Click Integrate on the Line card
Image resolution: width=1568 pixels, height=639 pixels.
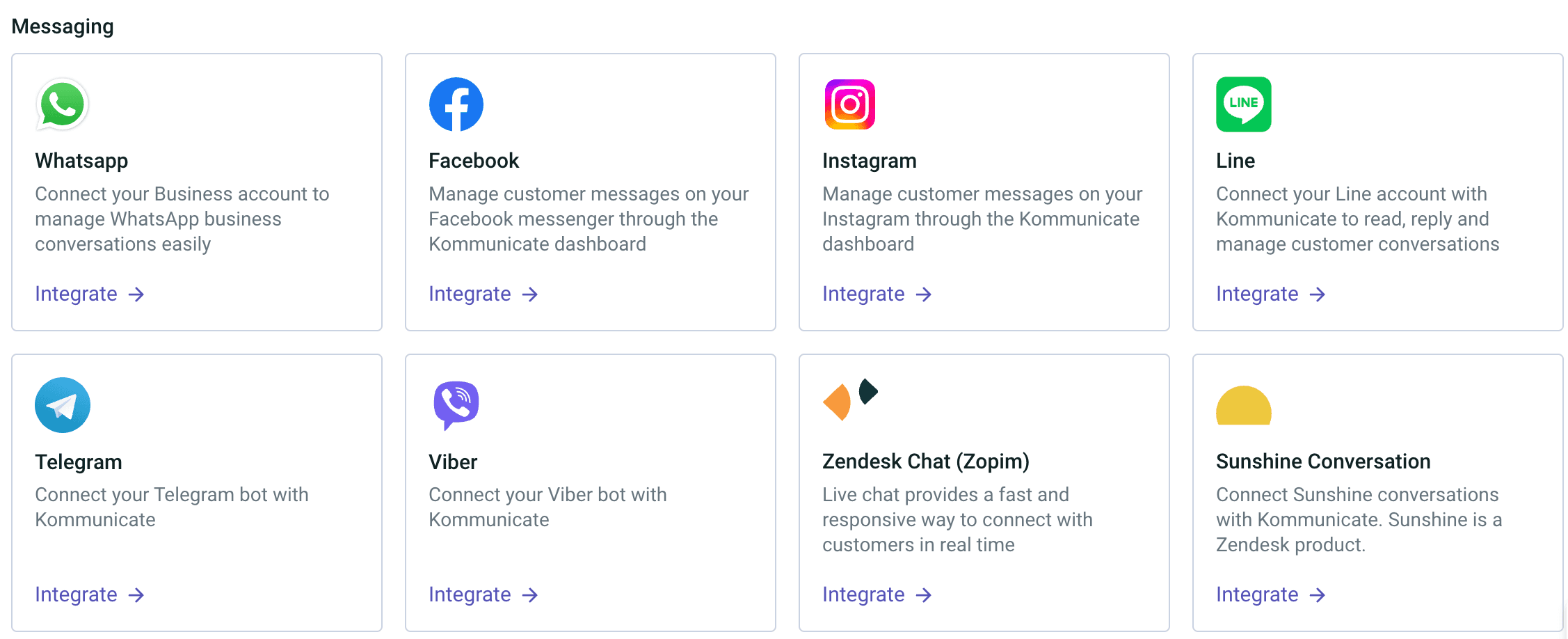pyautogui.click(x=1258, y=294)
